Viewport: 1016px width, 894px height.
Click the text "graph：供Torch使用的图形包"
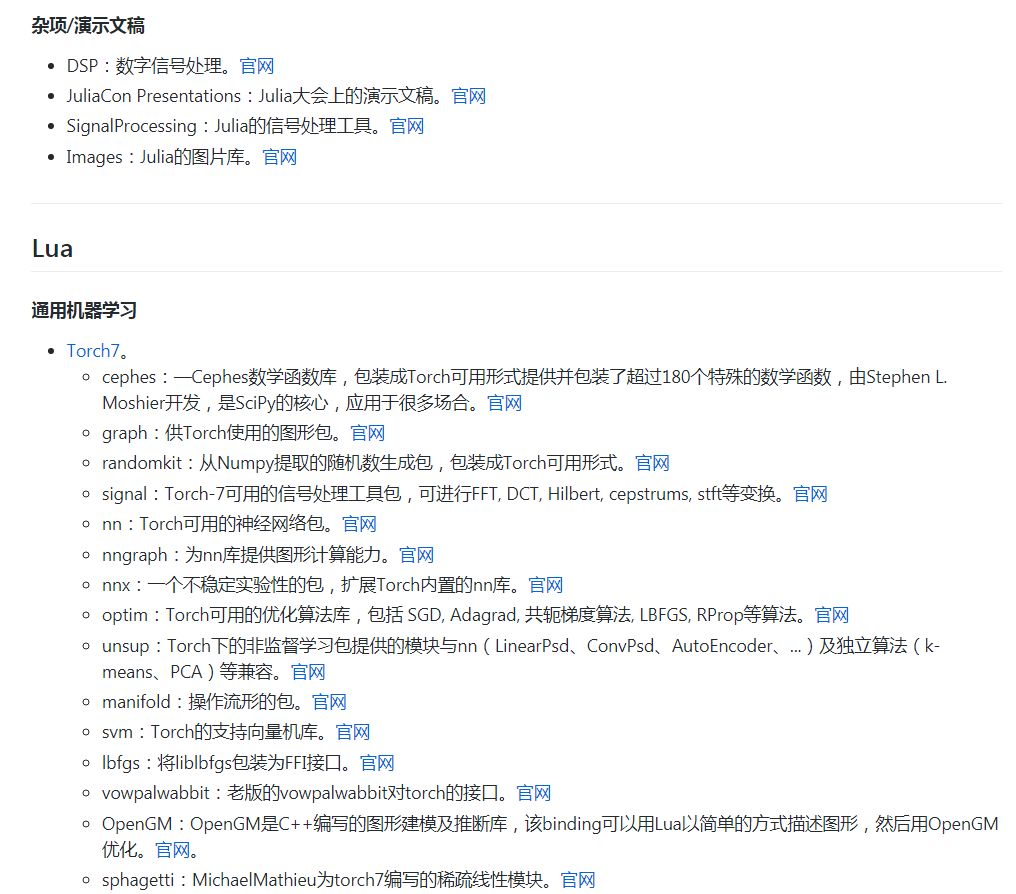coord(218,433)
